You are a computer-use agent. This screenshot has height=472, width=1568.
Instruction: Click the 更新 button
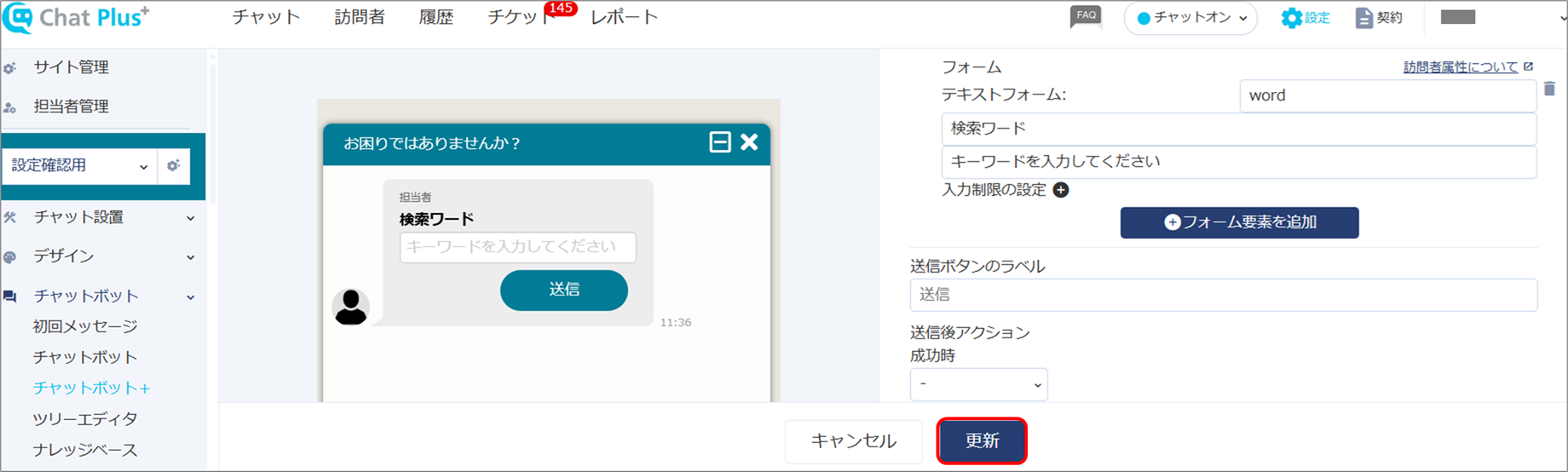pyautogui.click(x=982, y=440)
